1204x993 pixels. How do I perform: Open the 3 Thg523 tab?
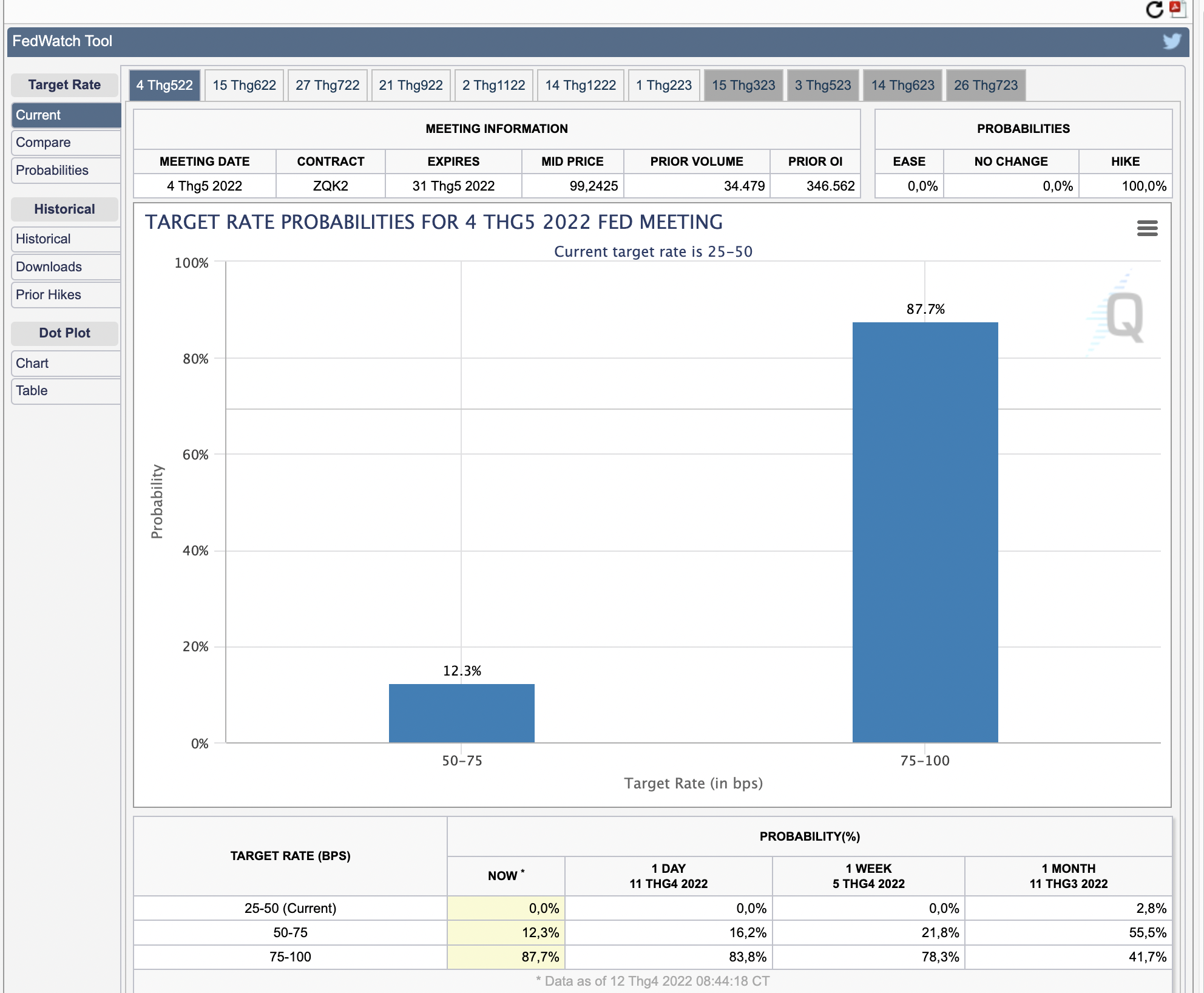click(x=823, y=85)
